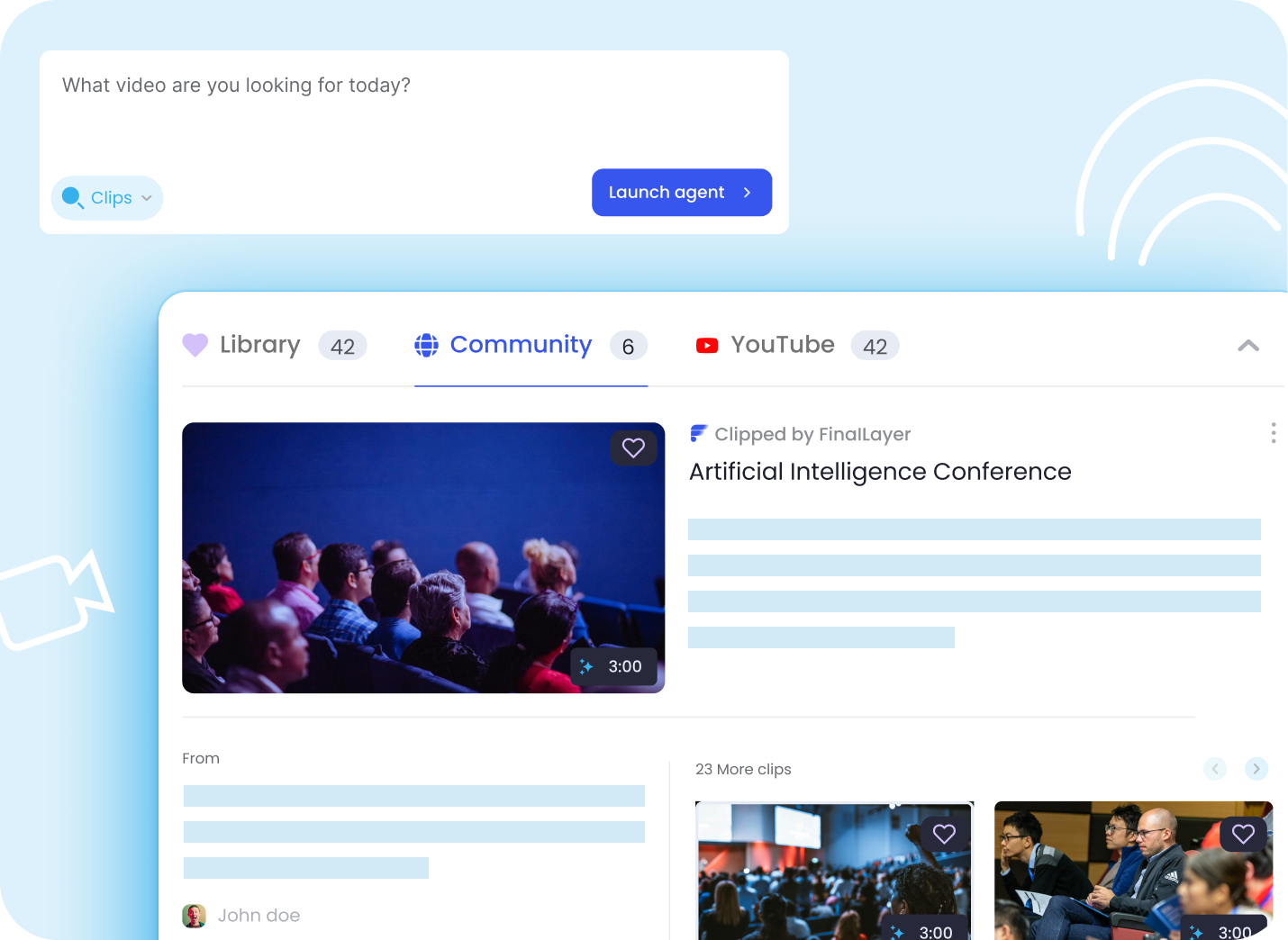Click John doe's profile avatar
The width and height of the screenshot is (1288, 940).
point(195,915)
